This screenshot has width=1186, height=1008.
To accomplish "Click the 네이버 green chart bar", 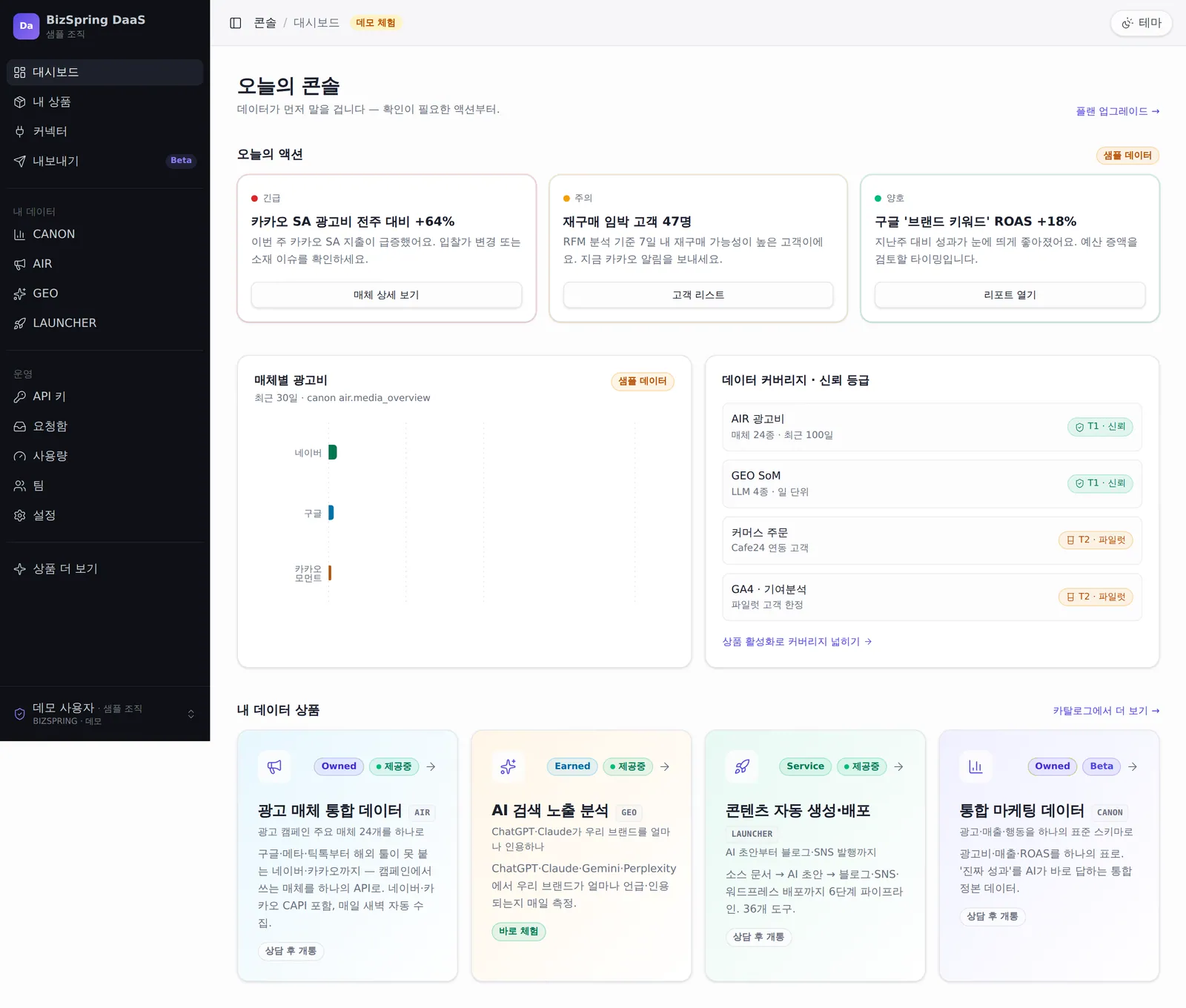I will tap(332, 452).
